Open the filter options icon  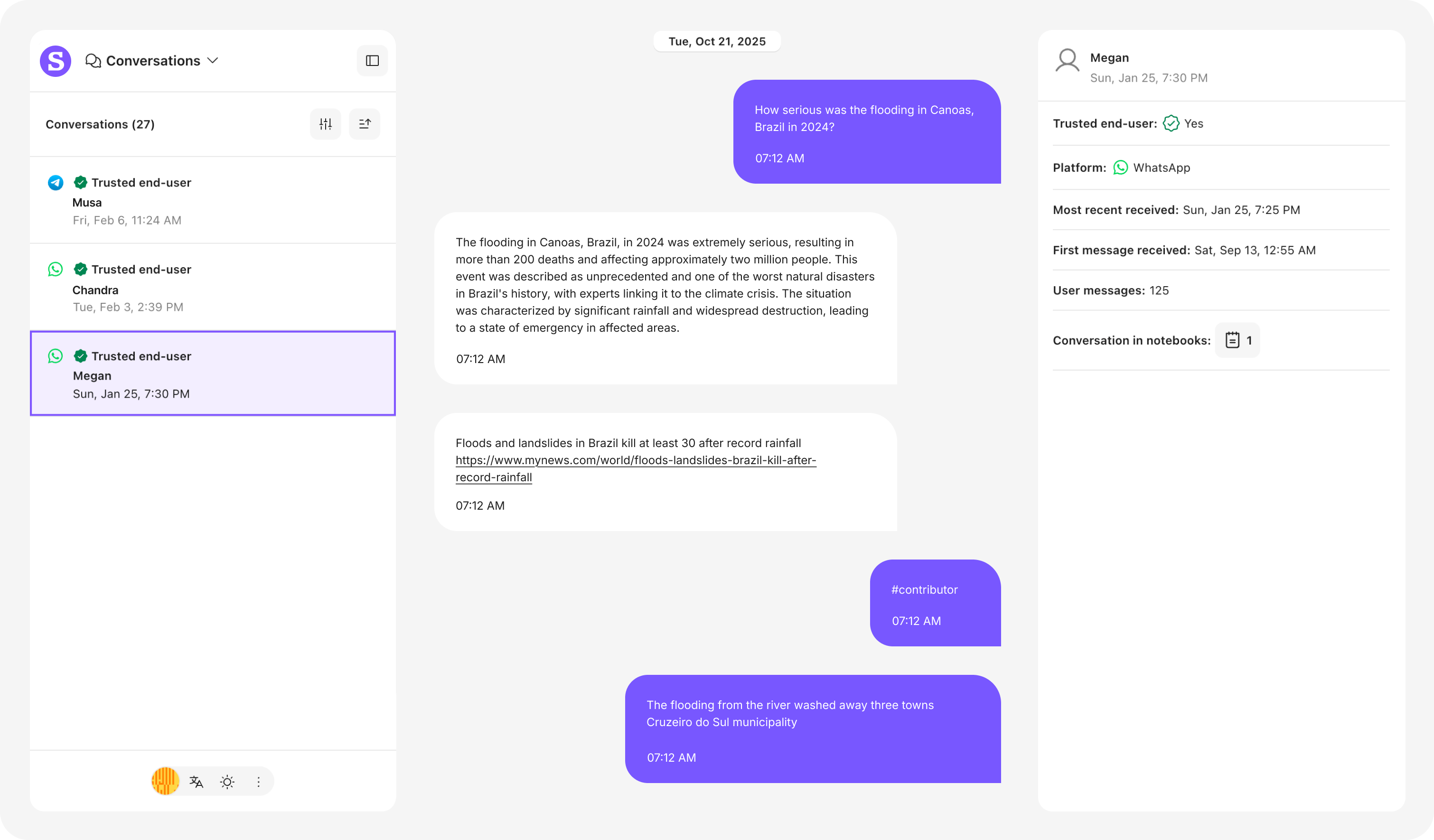326,123
